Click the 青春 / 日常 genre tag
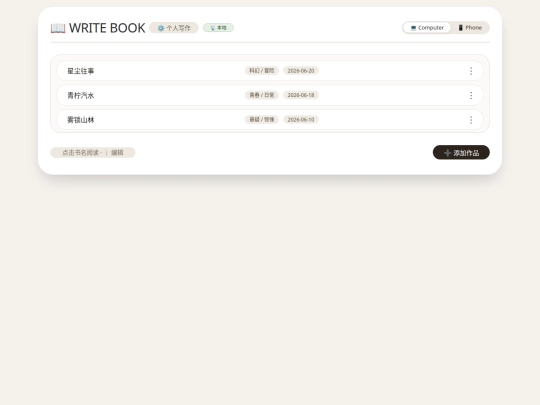This screenshot has width=540, height=405. 262,95
